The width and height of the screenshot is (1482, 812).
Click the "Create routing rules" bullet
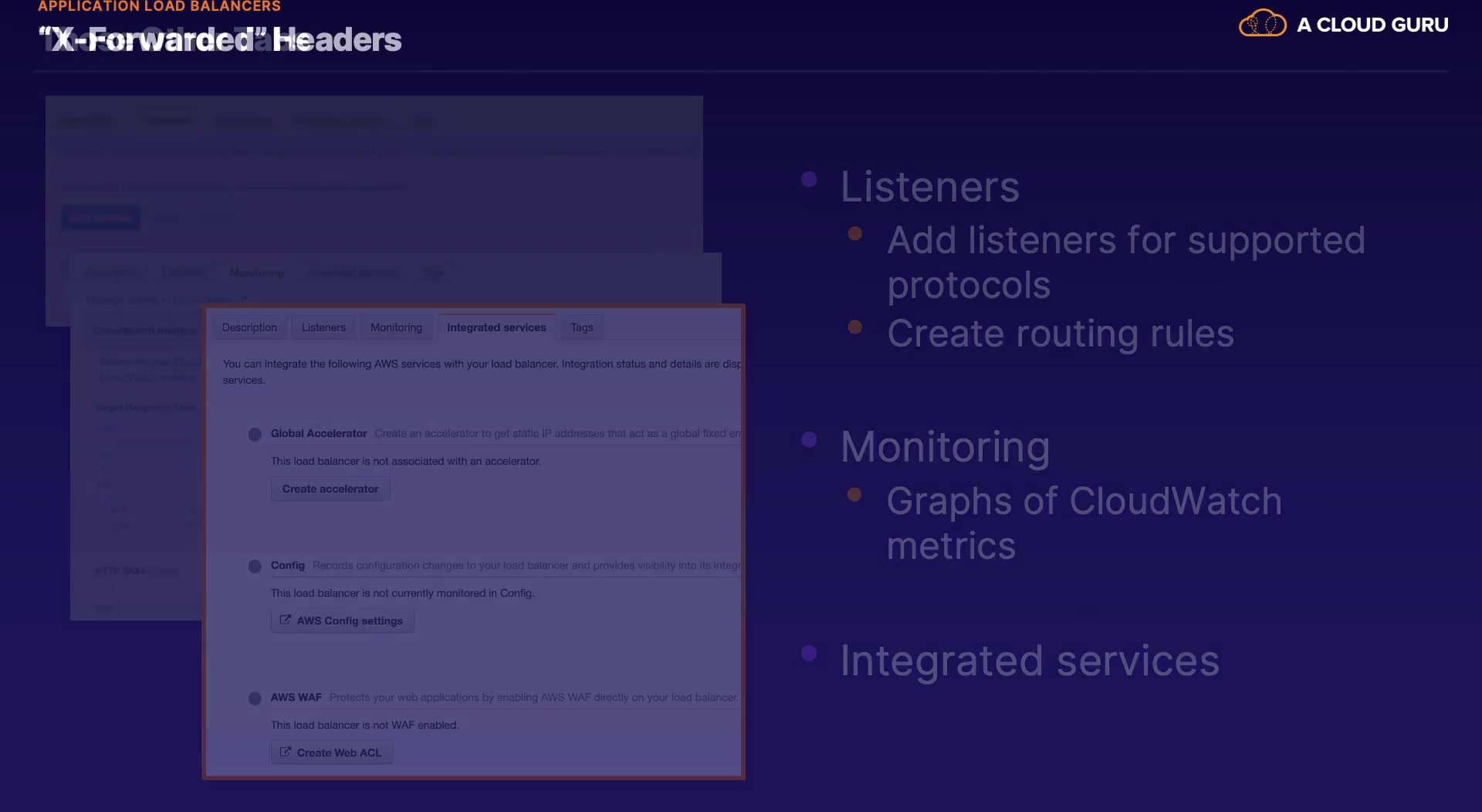click(x=1061, y=334)
